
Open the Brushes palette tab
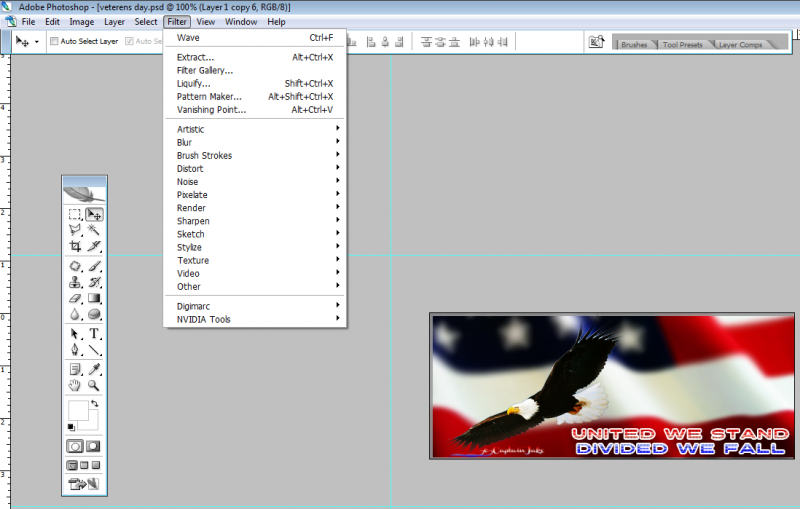point(634,45)
